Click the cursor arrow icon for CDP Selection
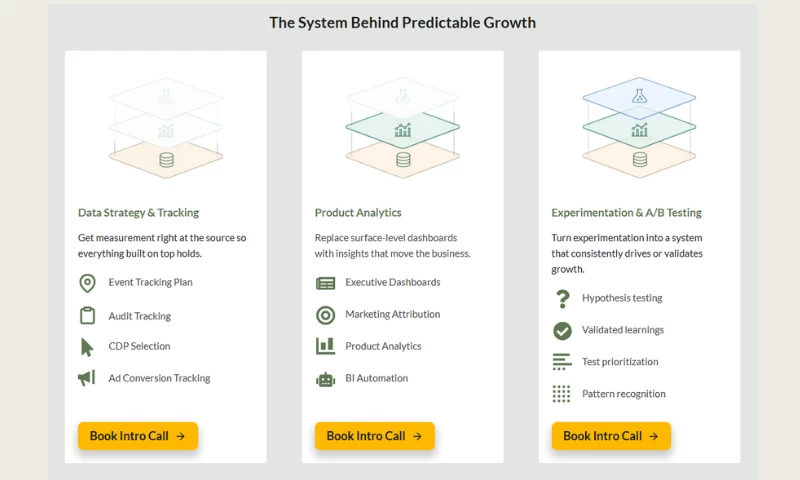800x480 pixels. (87, 347)
